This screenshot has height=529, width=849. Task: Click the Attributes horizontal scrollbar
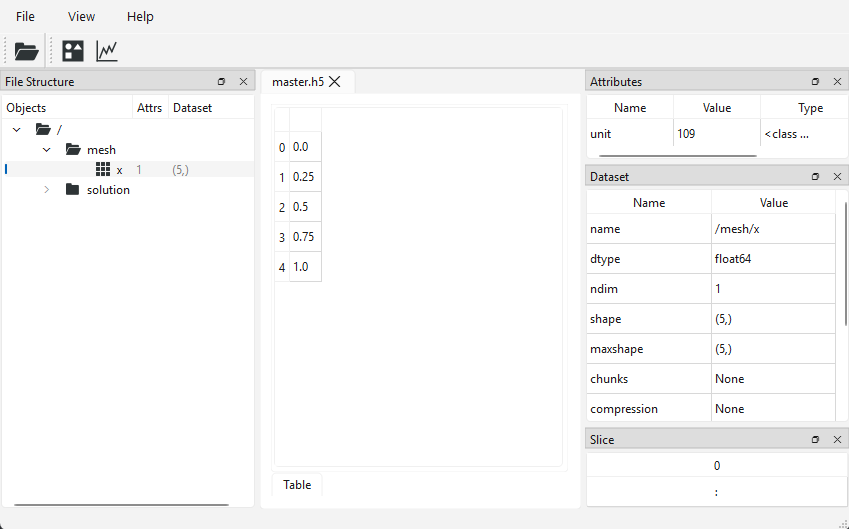click(x=677, y=155)
